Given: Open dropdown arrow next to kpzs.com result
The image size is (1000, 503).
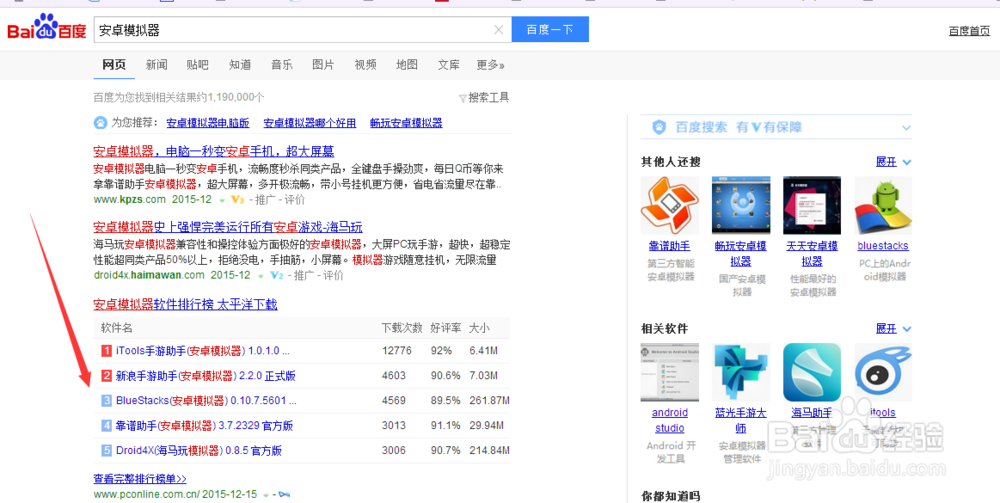Looking at the screenshot, I should [222, 200].
